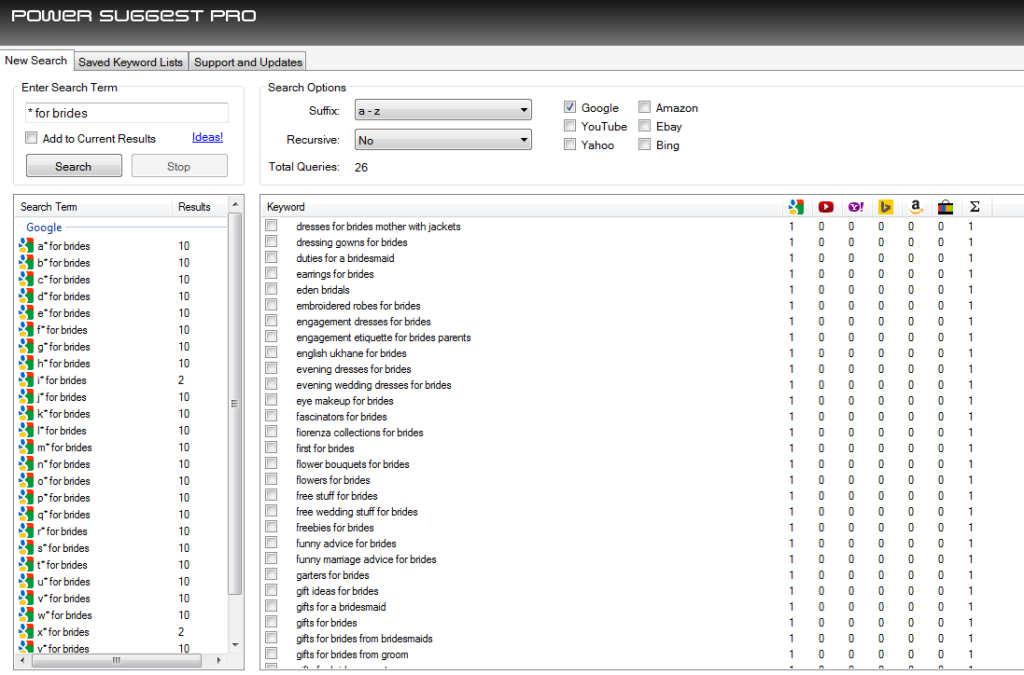
Task: Click the Google column header icon
Action: click(x=796, y=207)
